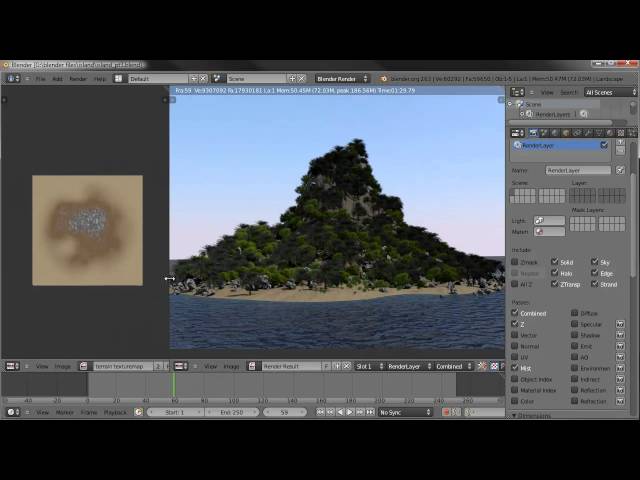Click the play animation button

click(349, 412)
